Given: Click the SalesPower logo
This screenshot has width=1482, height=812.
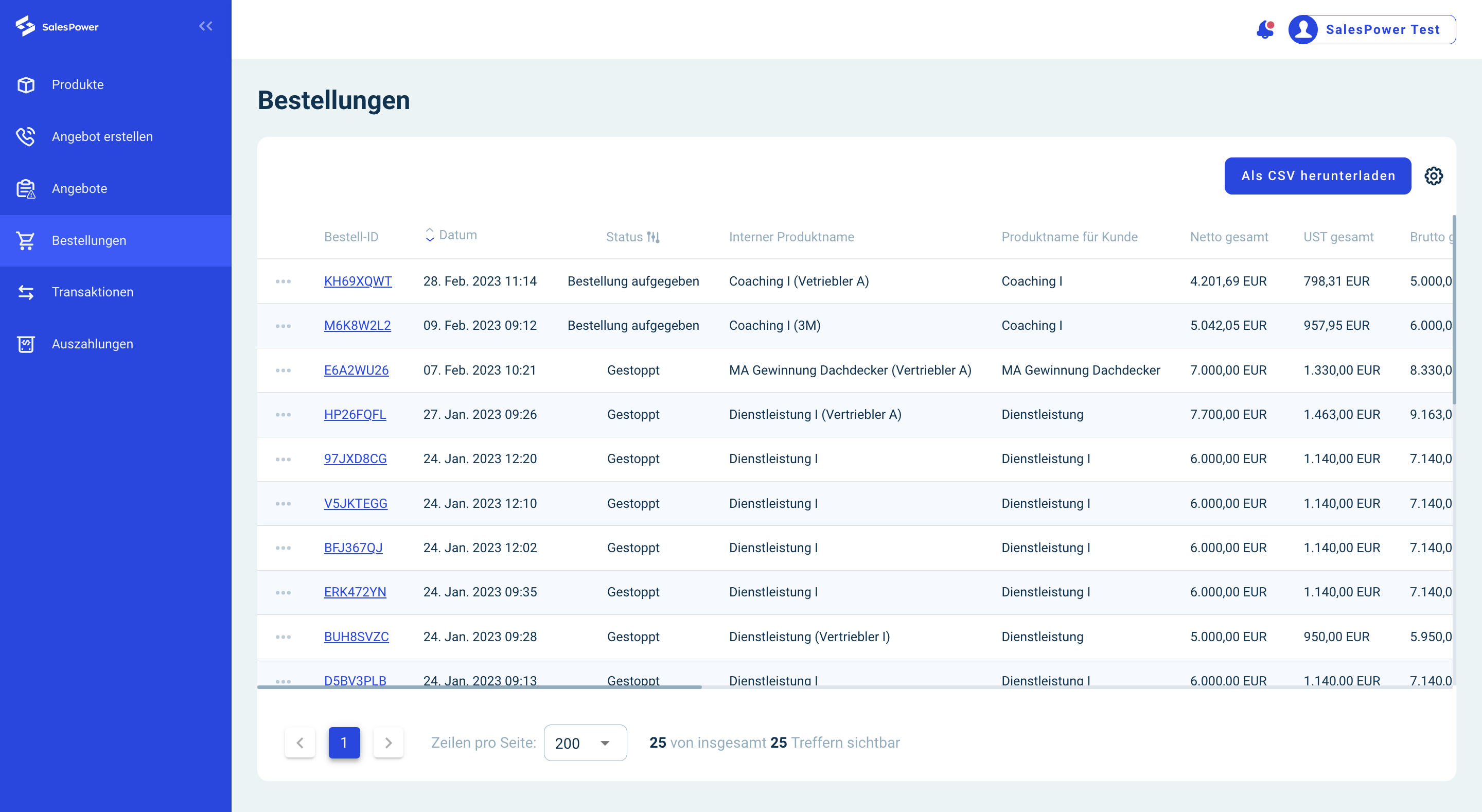Looking at the screenshot, I should click(57, 26).
